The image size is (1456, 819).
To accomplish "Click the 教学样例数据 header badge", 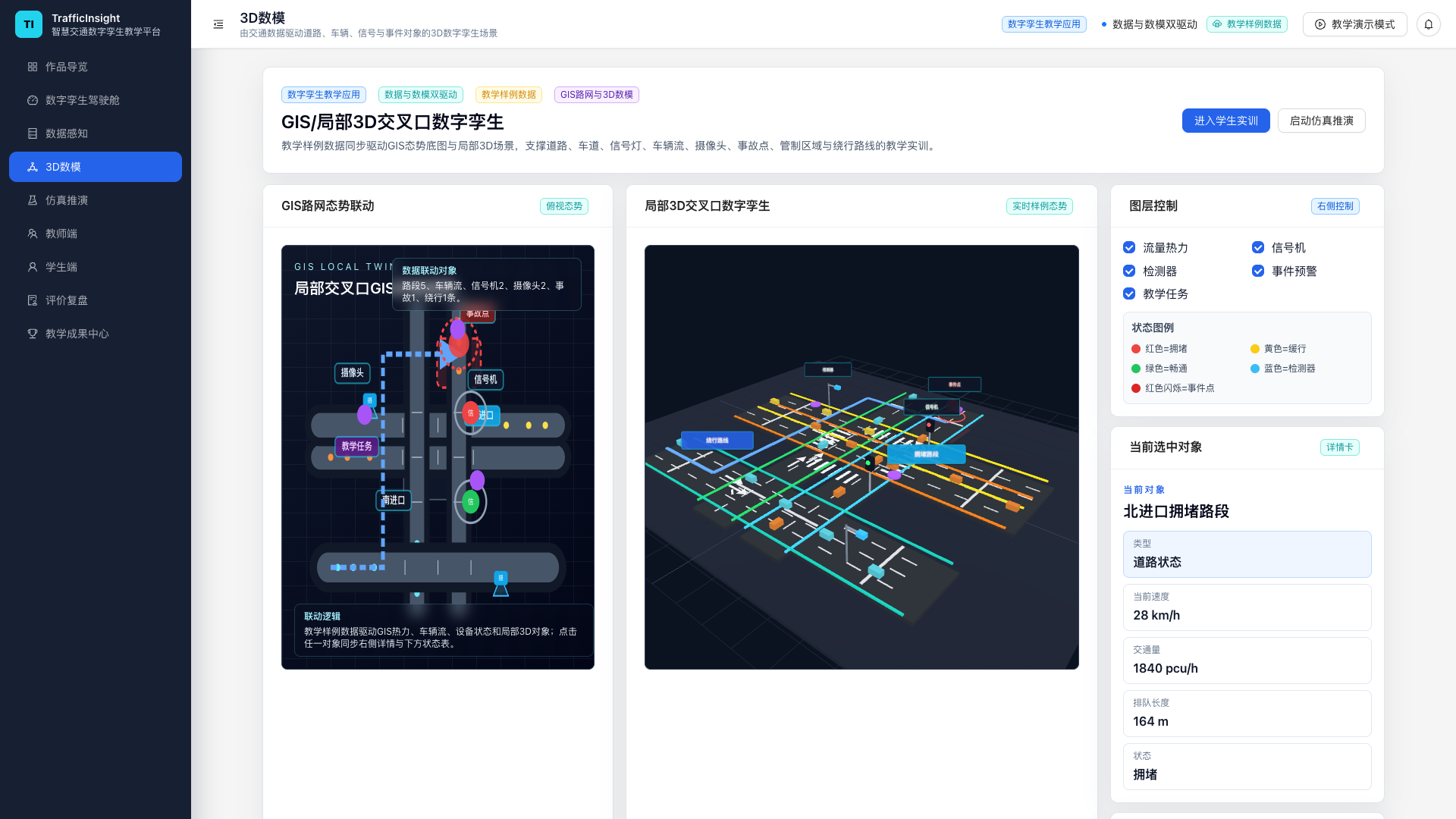I will (x=1247, y=24).
